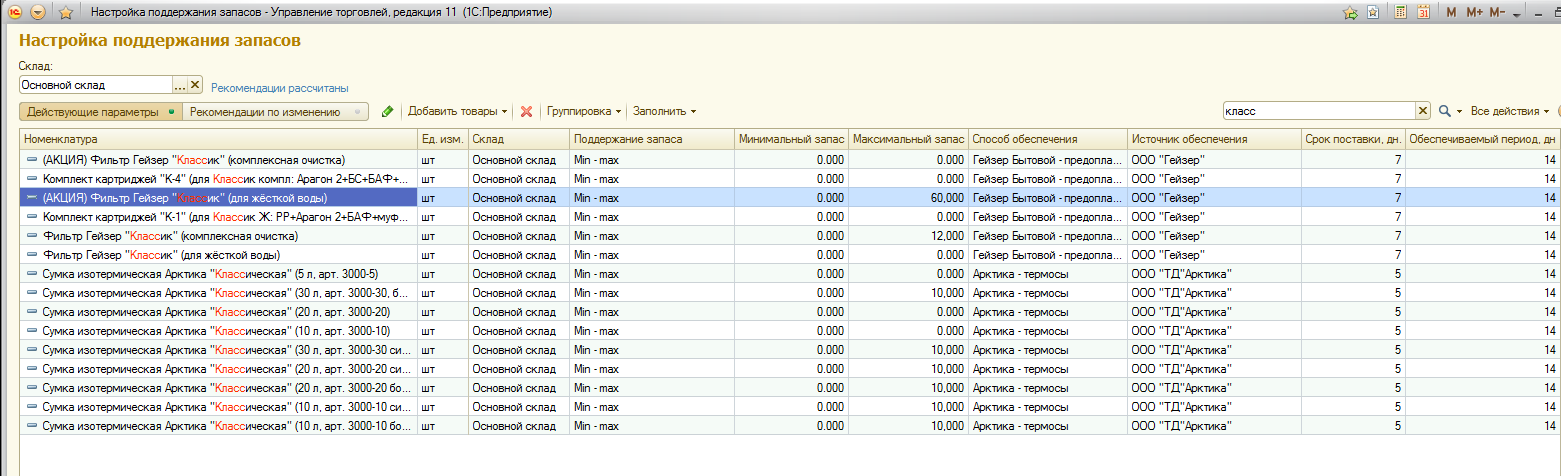Image resolution: width=1561 pixels, height=476 pixels.
Task: Open the calendar icon in title bar
Action: pos(1423,13)
